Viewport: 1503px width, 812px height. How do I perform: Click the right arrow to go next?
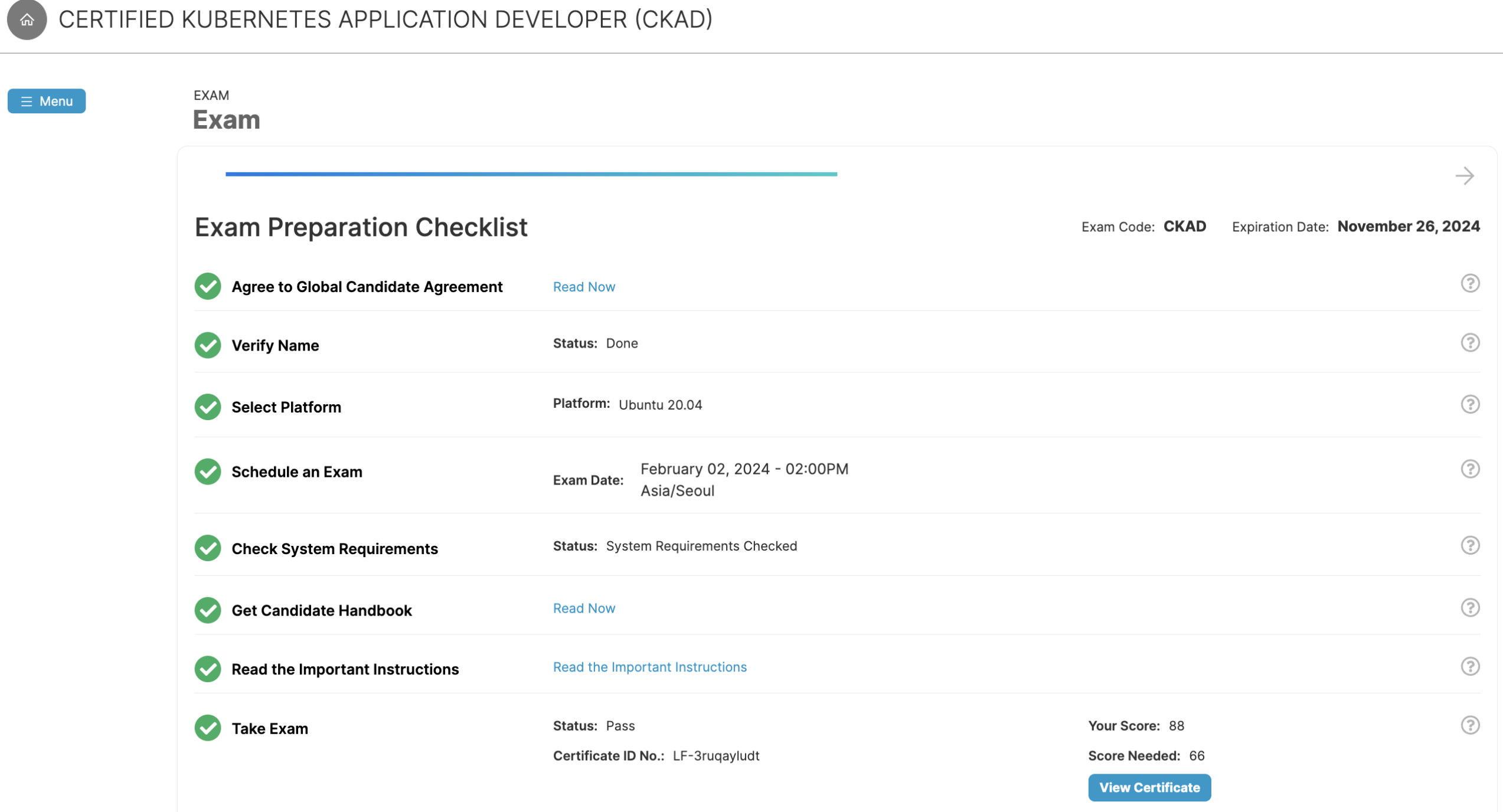tap(1464, 176)
